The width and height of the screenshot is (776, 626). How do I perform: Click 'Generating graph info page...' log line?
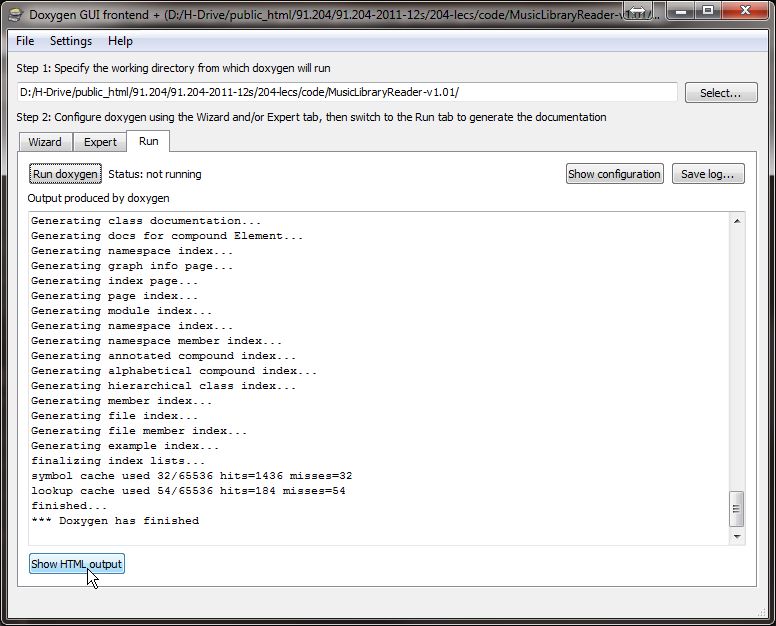[132, 266]
